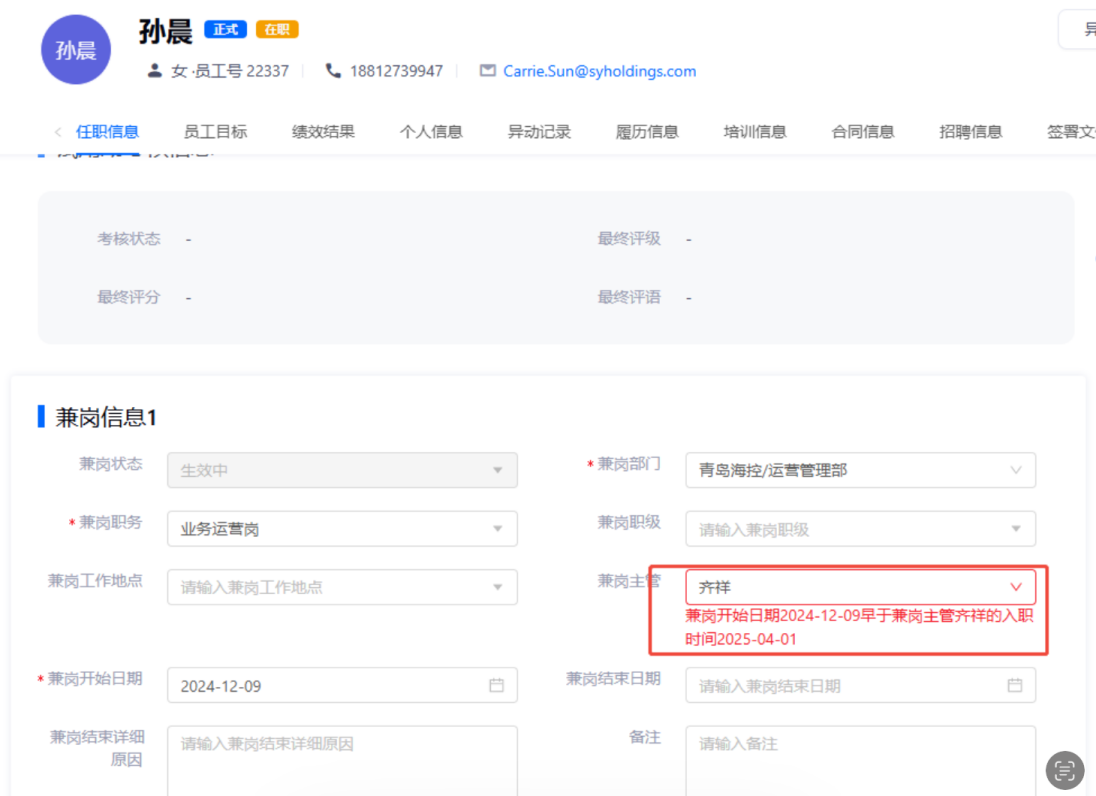This screenshot has height=796, width=1096.
Task: Click the red error message about 兼岗开始日期
Action: pyautogui.click(x=859, y=628)
